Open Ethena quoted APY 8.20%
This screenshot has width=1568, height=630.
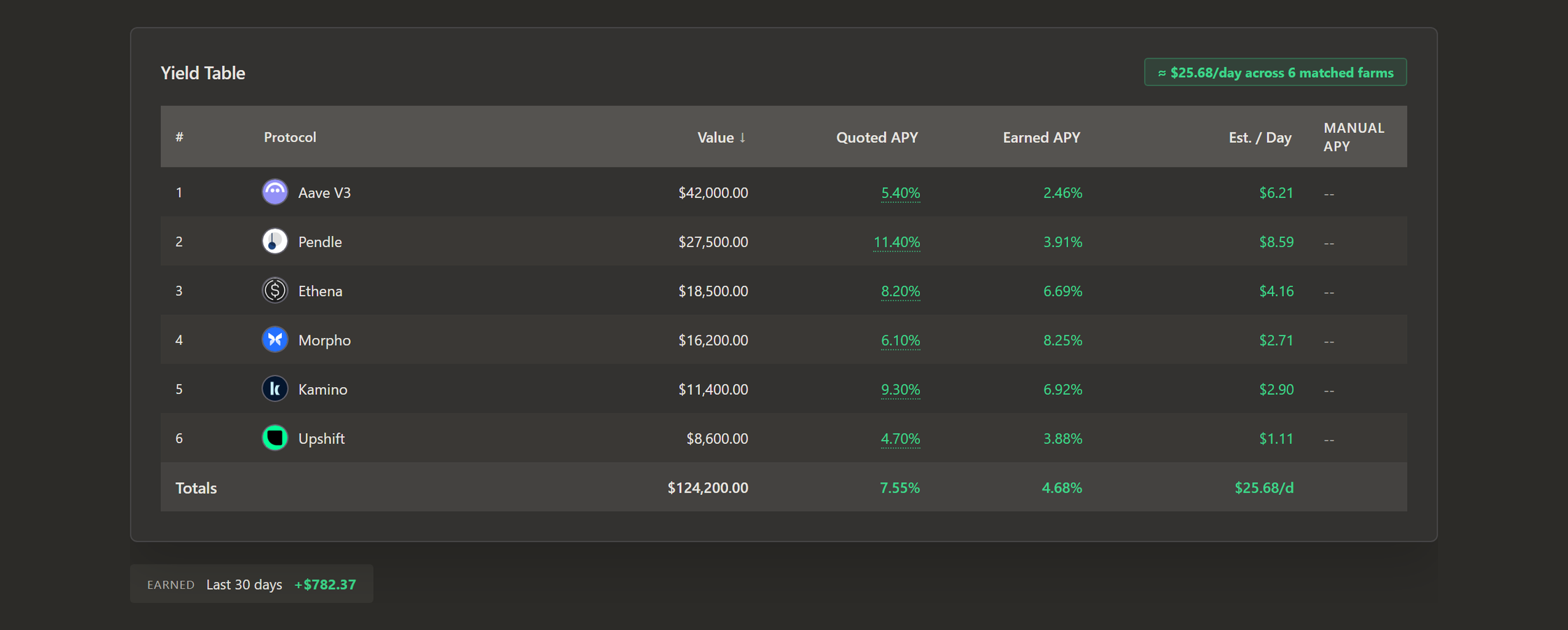point(900,290)
